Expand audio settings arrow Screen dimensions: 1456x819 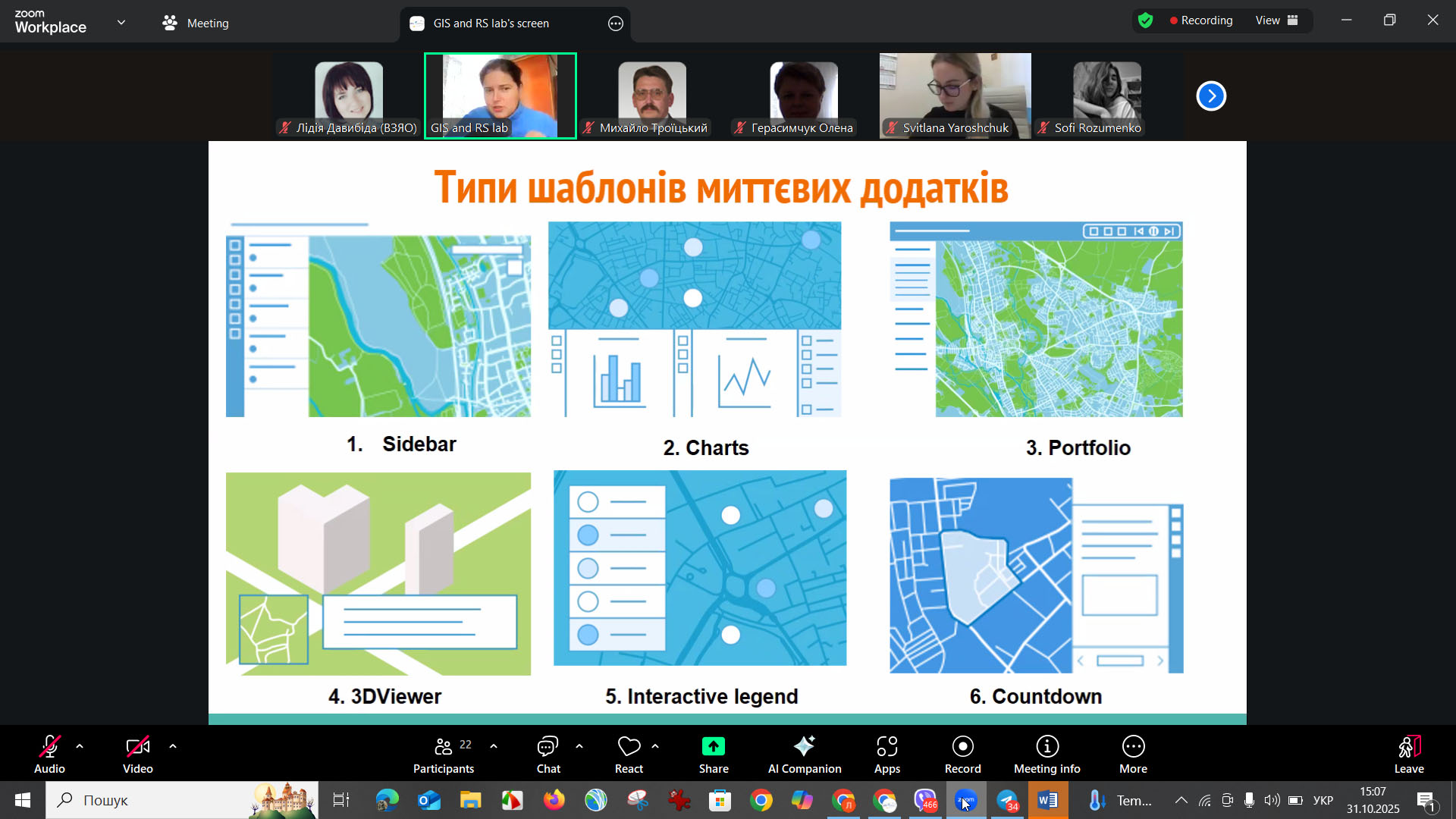pyautogui.click(x=80, y=746)
